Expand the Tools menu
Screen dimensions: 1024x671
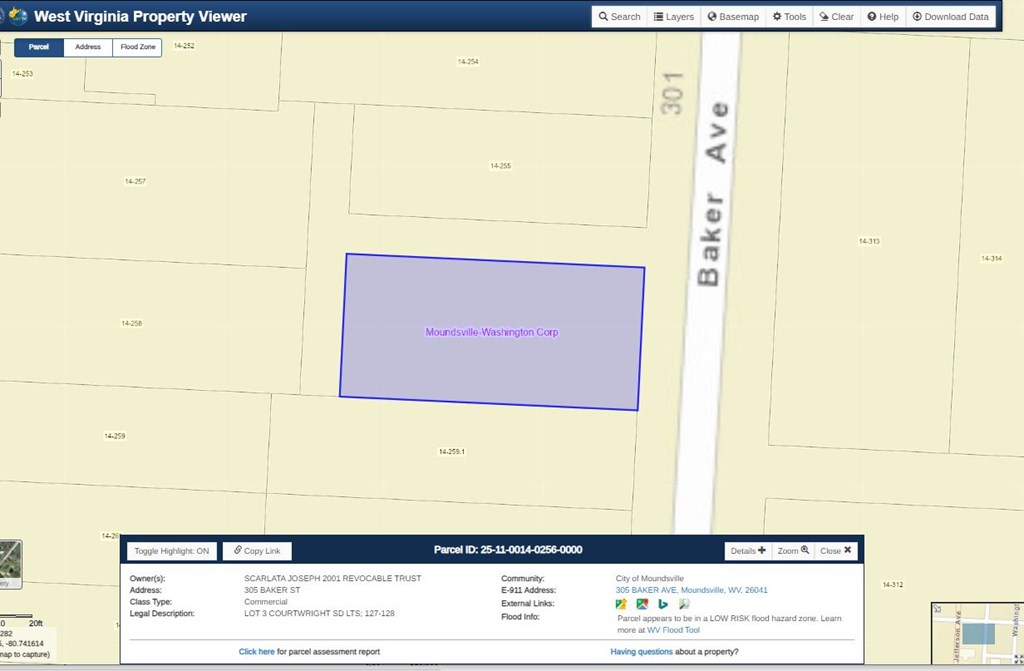pos(789,17)
